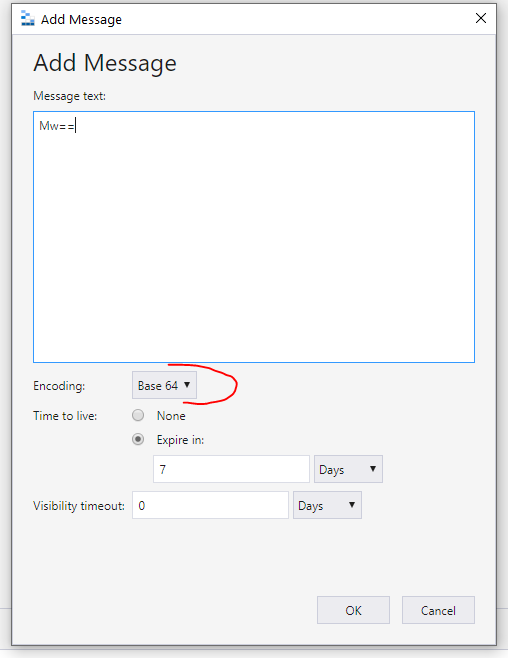Confirm with the OK button
Image resolution: width=508 pixels, height=658 pixels.
click(353, 610)
